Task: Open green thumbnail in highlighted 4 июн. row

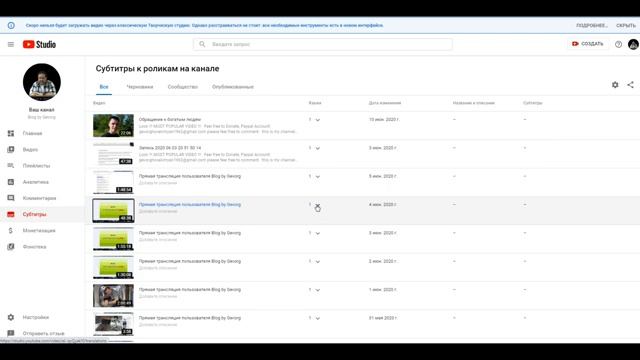Action: point(113,210)
